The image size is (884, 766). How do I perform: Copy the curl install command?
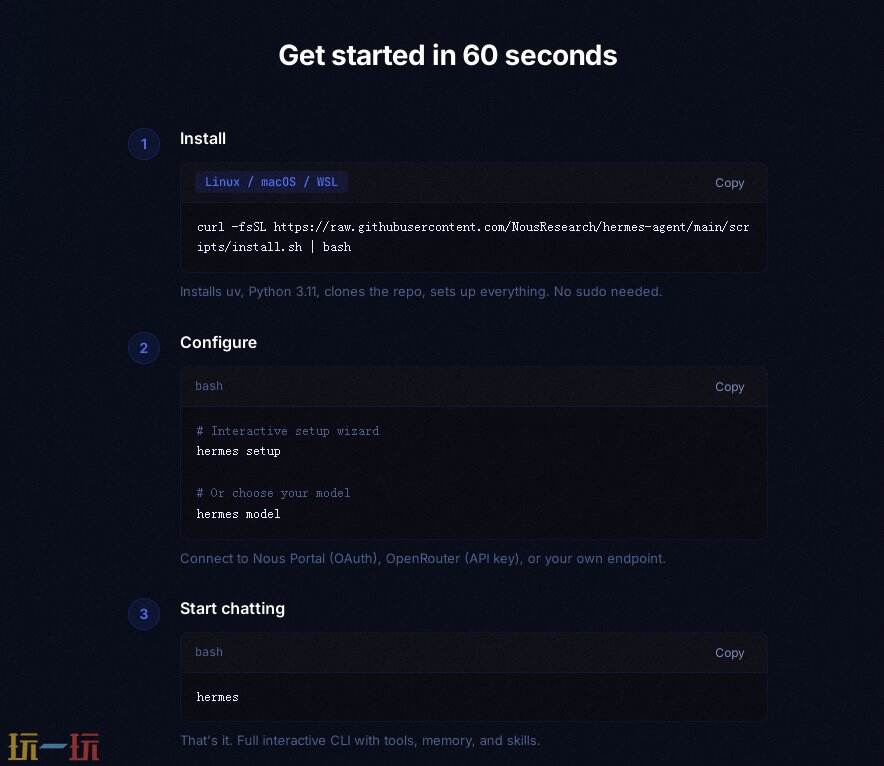[x=729, y=183]
